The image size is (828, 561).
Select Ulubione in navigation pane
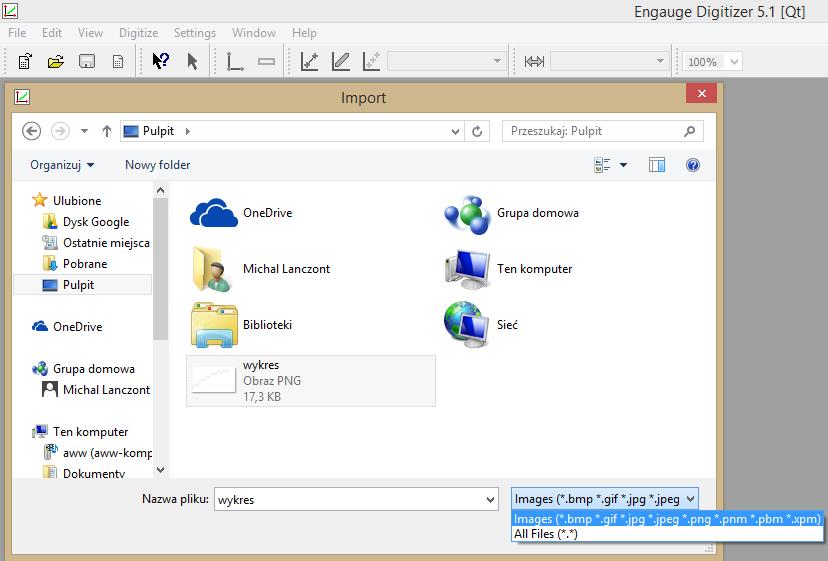click(77, 201)
